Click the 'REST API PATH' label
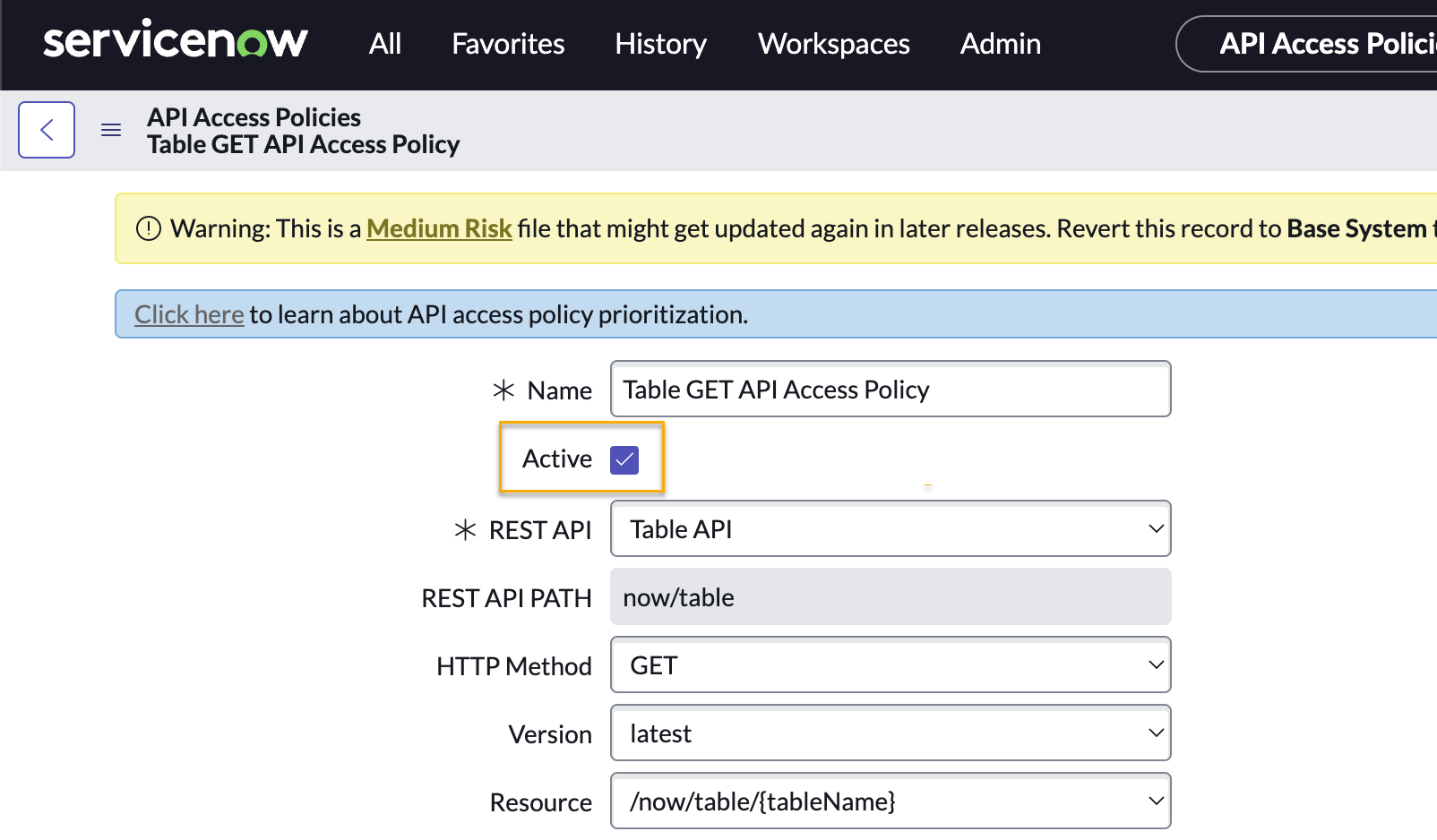The width and height of the screenshot is (1437, 840). pos(507,598)
